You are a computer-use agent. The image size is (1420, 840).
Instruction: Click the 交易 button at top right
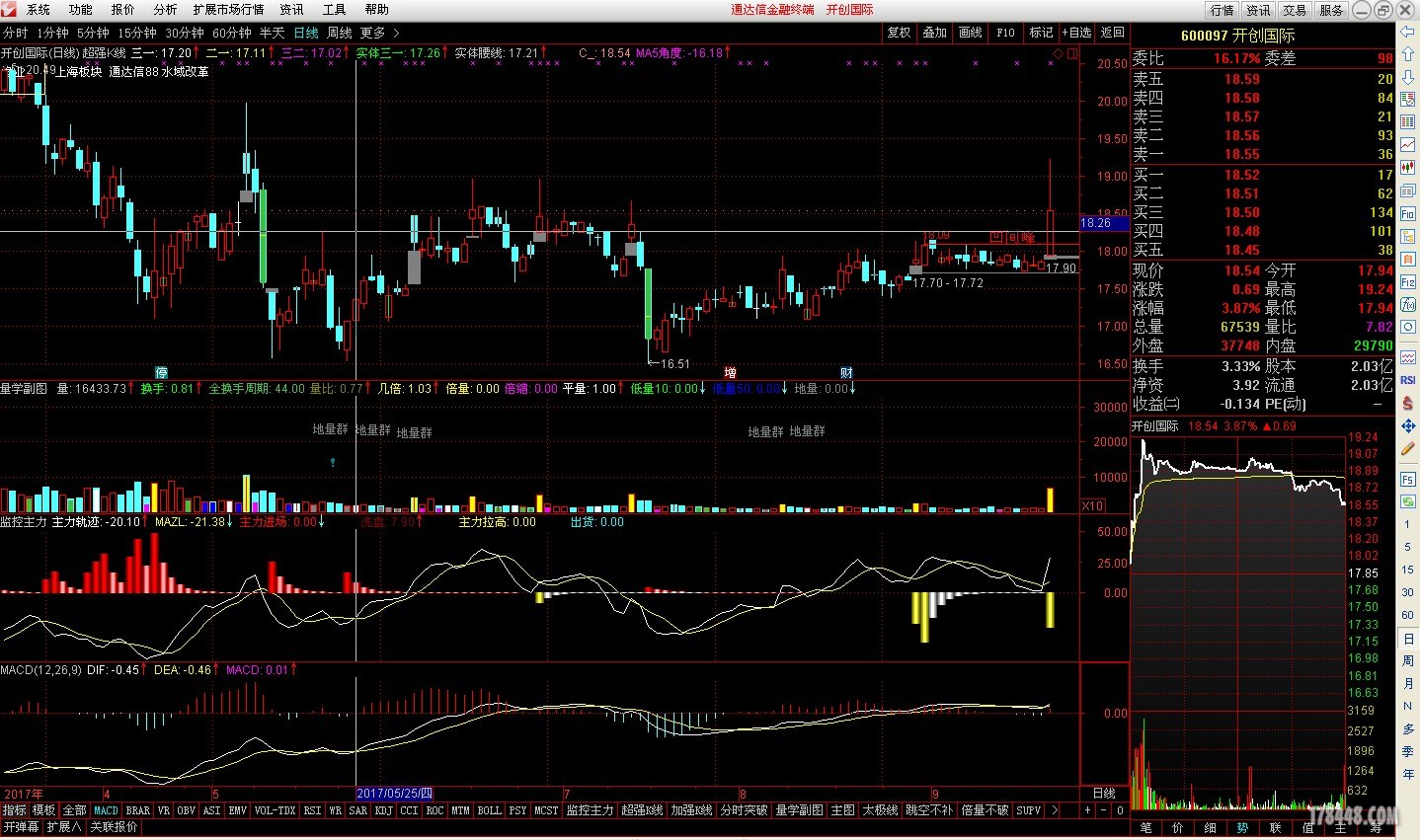coord(1295,10)
